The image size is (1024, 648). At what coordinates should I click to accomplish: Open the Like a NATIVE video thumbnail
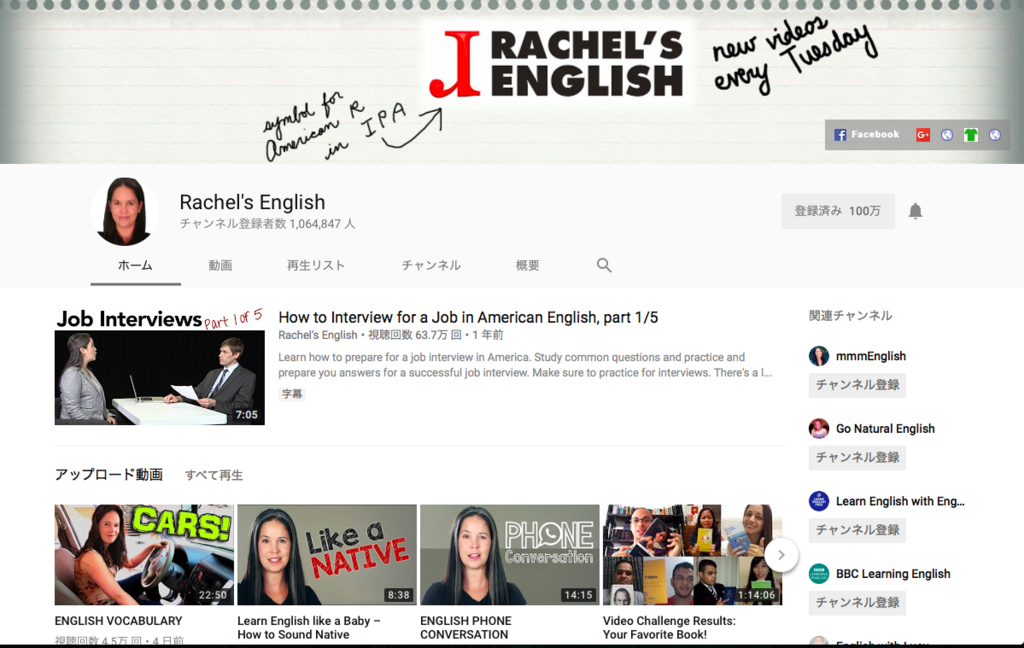(327, 555)
